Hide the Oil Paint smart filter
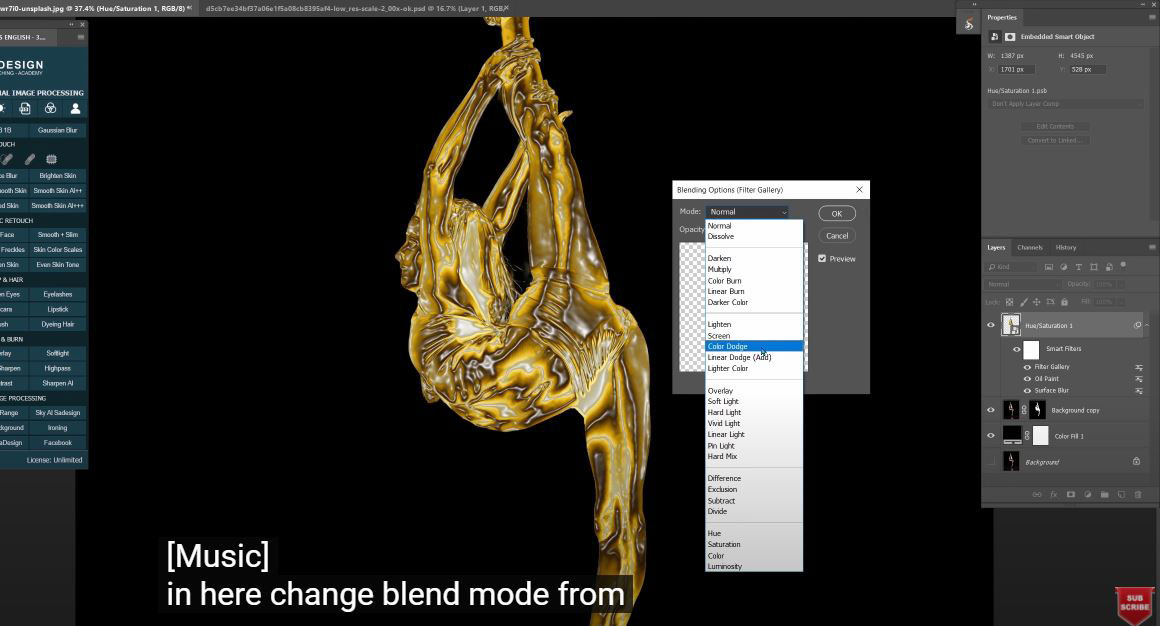 1028,379
